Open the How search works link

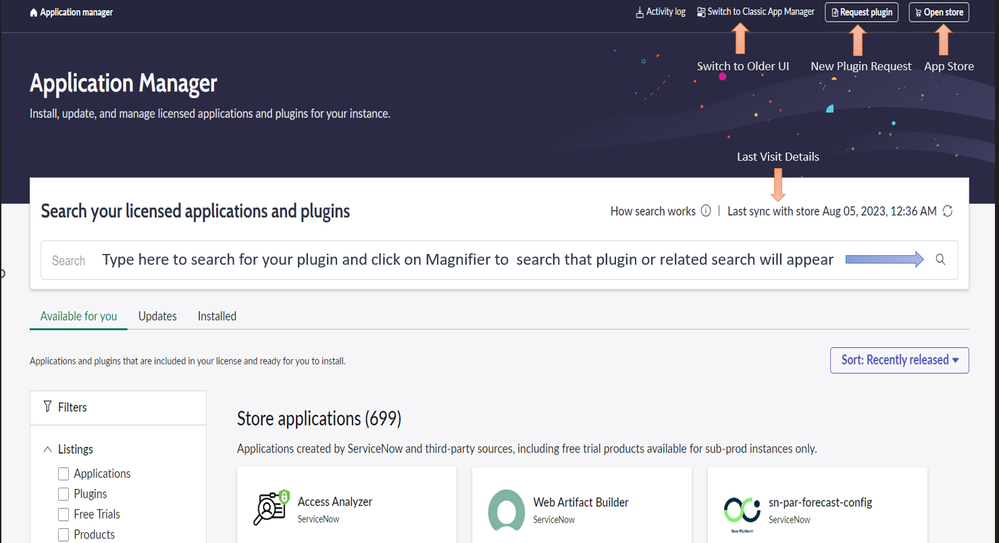coord(652,211)
